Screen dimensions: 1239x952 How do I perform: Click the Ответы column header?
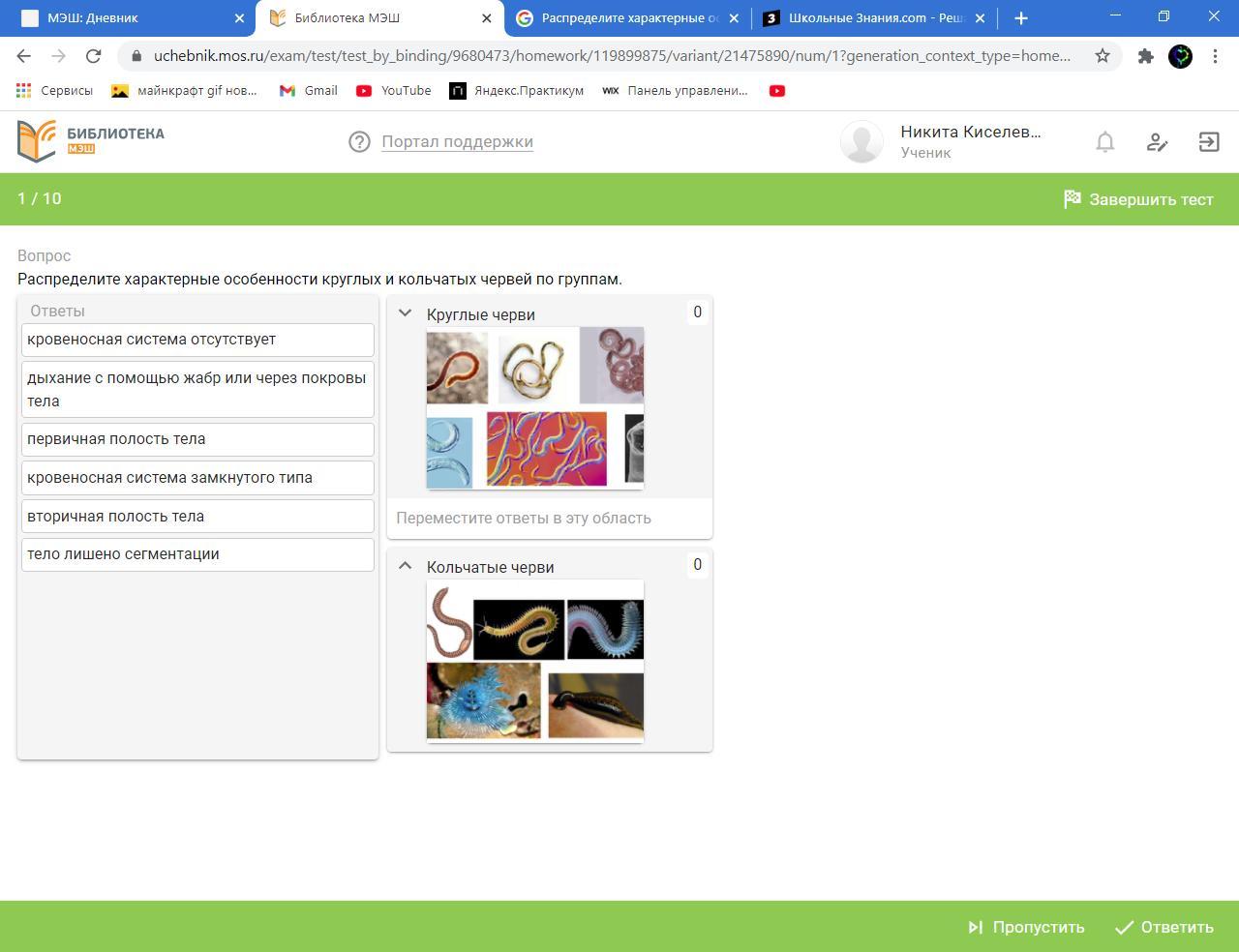click(57, 311)
